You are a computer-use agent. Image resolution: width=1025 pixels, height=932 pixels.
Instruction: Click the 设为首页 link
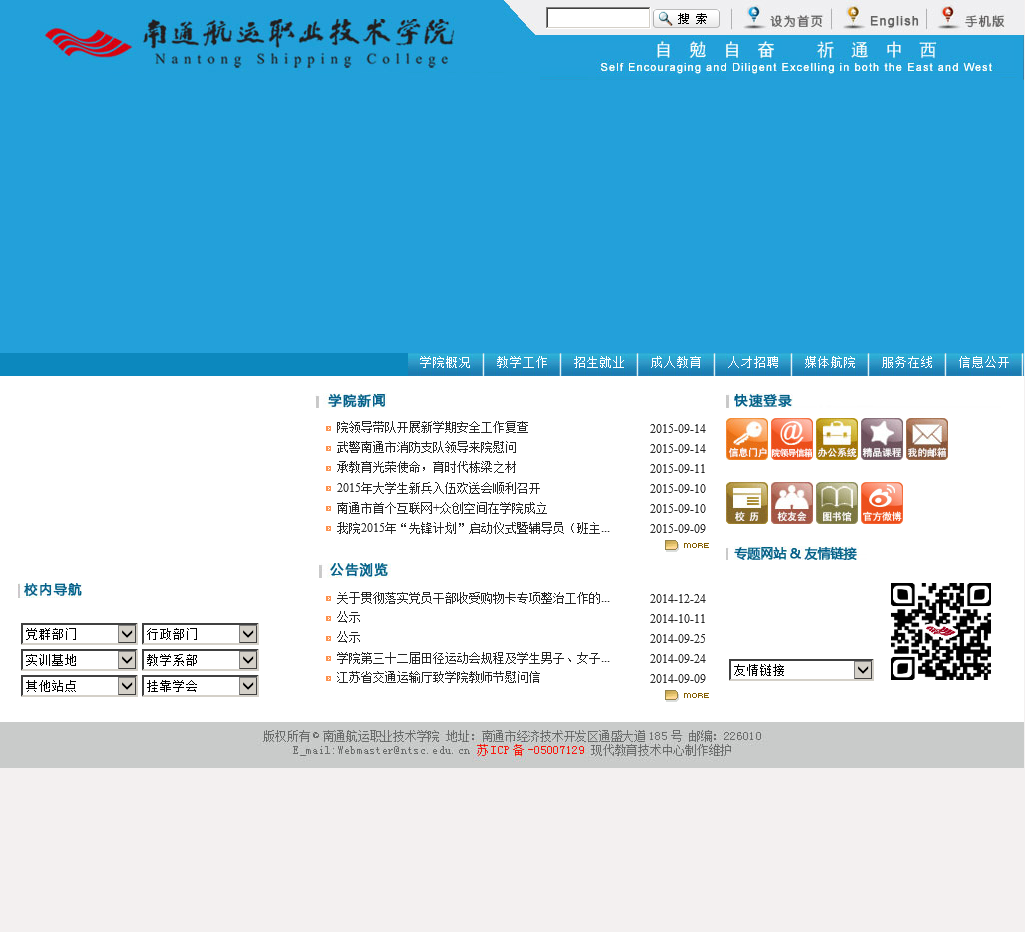tap(796, 21)
